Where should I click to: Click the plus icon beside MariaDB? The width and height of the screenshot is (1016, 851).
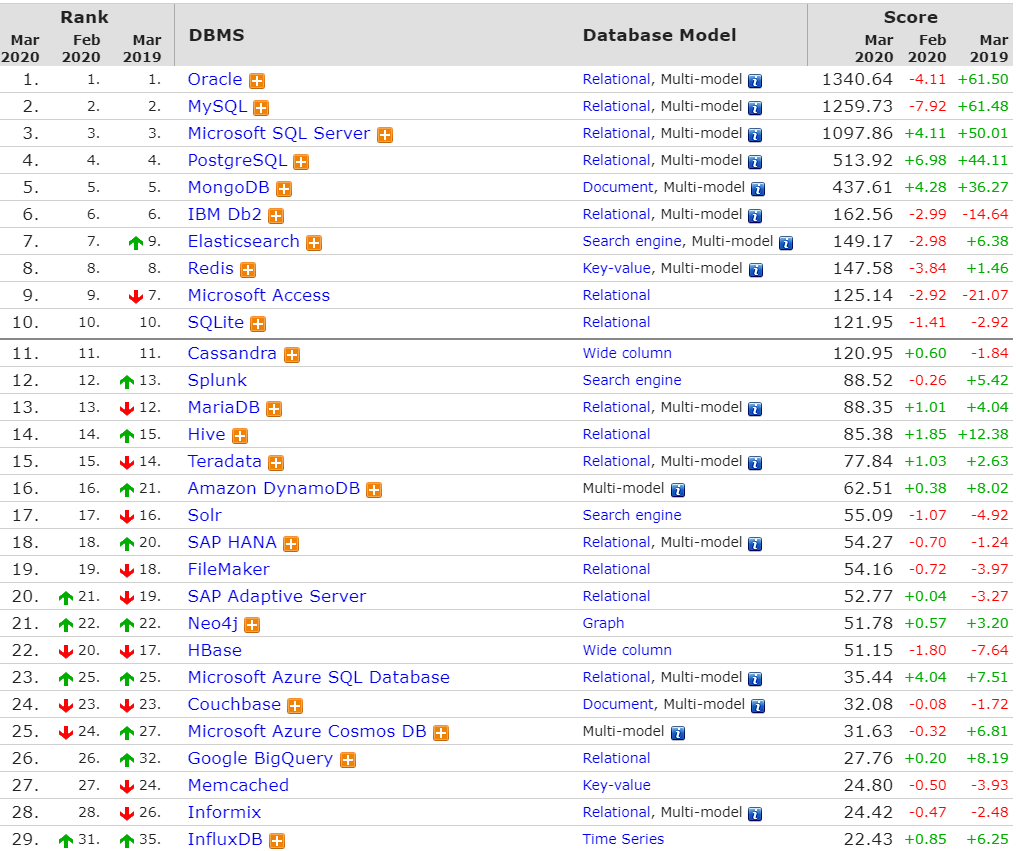(x=274, y=409)
